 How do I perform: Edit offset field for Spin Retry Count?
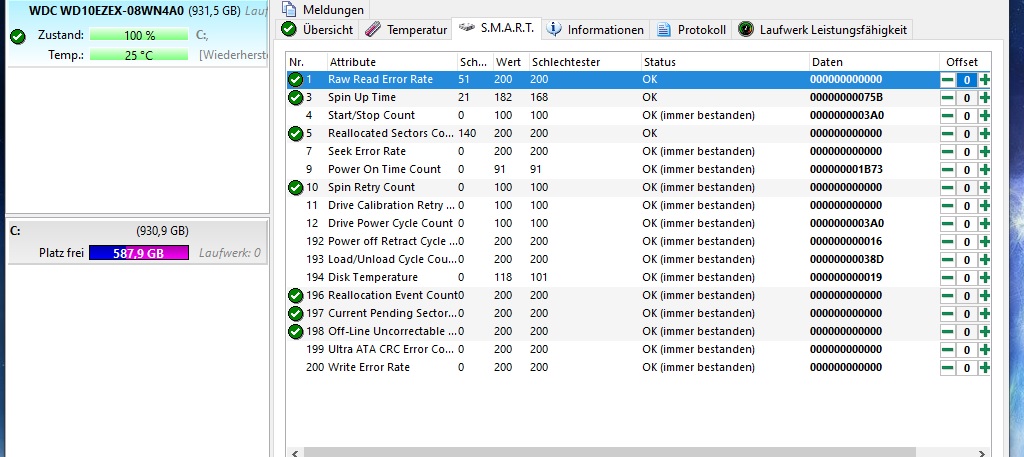(x=967, y=187)
